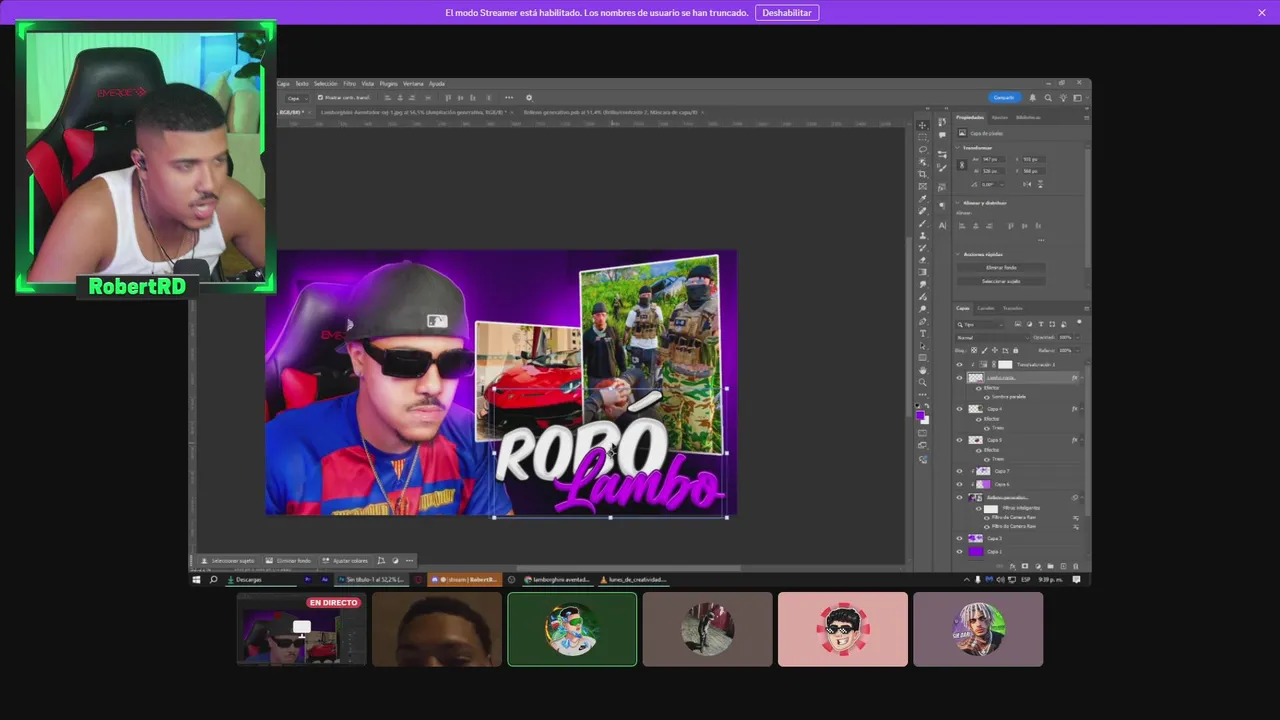
Task: Create new adjustment layer icon
Action: (x=1038, y=566)
